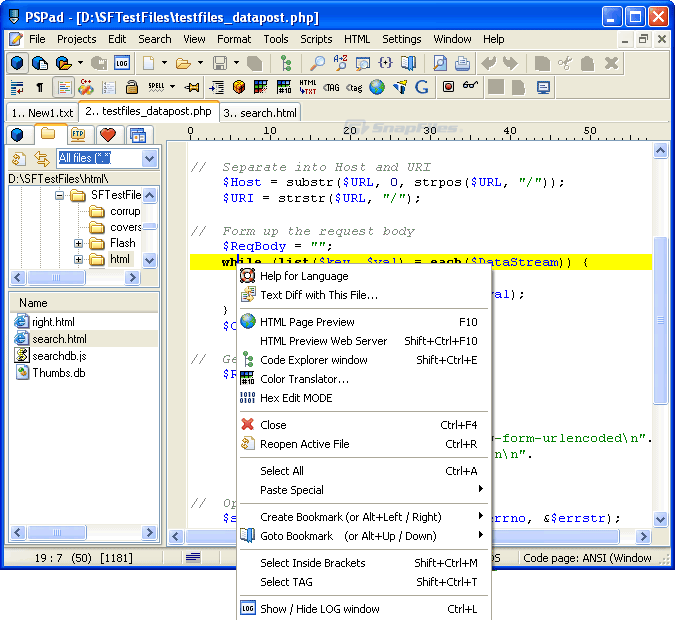
Task: Click the #10 color translator toolbar icon
Action: tap(284, 87)
